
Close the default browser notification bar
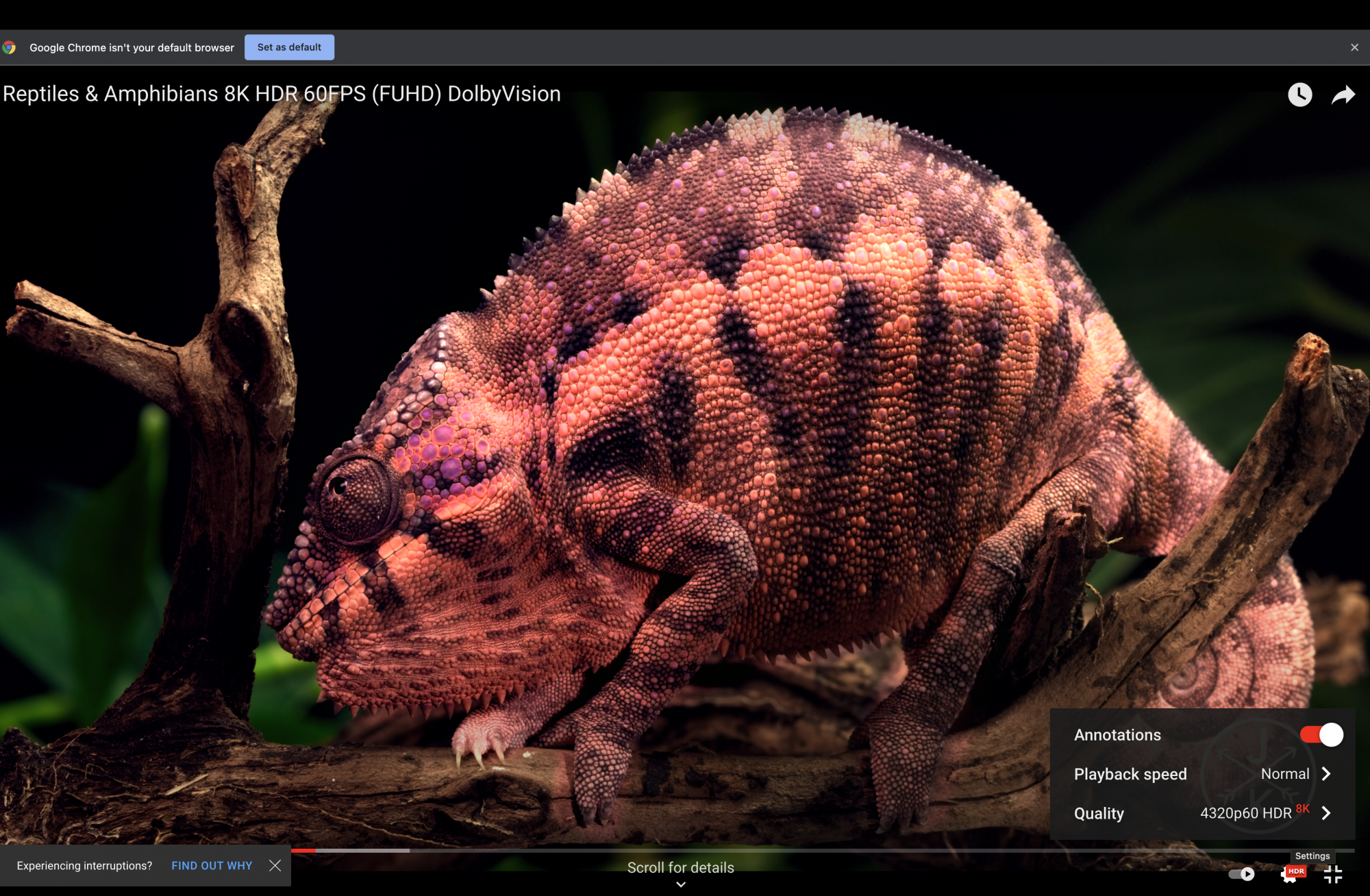pos(1354,47)
